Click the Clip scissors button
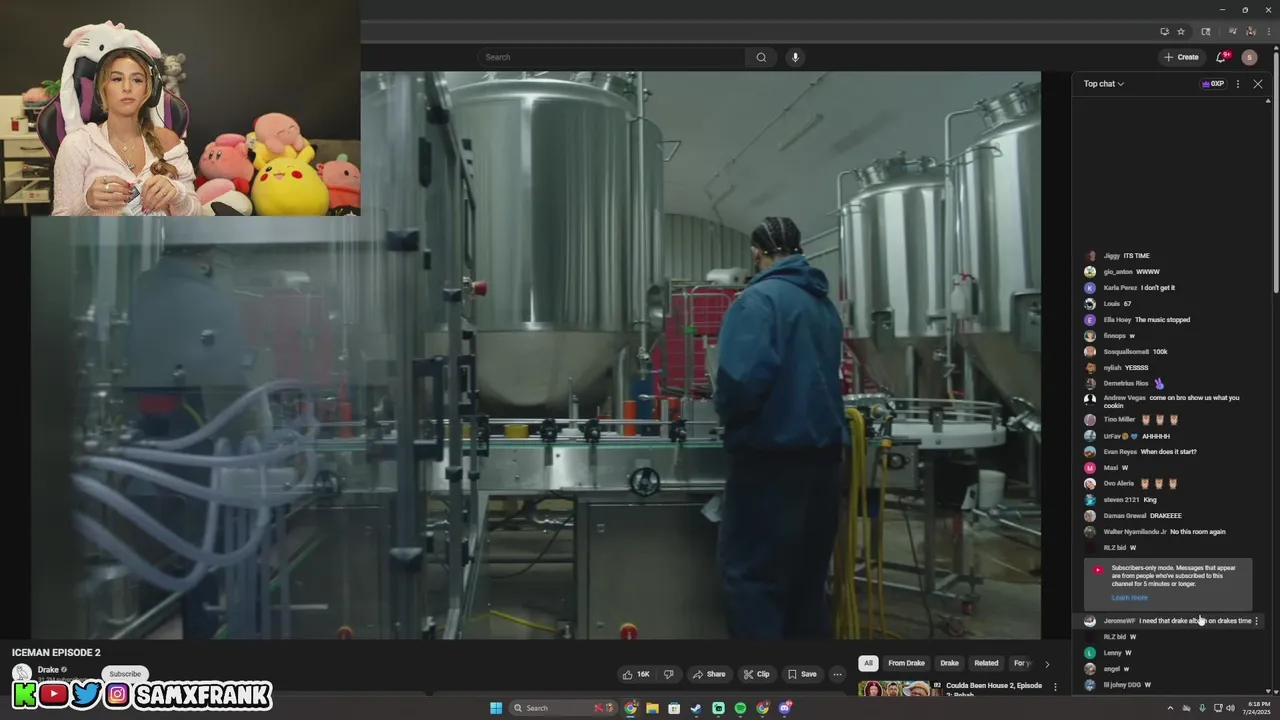This screenshot has height=720, width=1280. [756, 674]
